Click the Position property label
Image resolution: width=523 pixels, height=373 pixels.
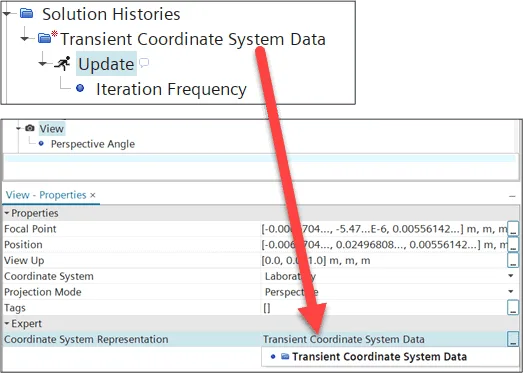click(23, 245)
